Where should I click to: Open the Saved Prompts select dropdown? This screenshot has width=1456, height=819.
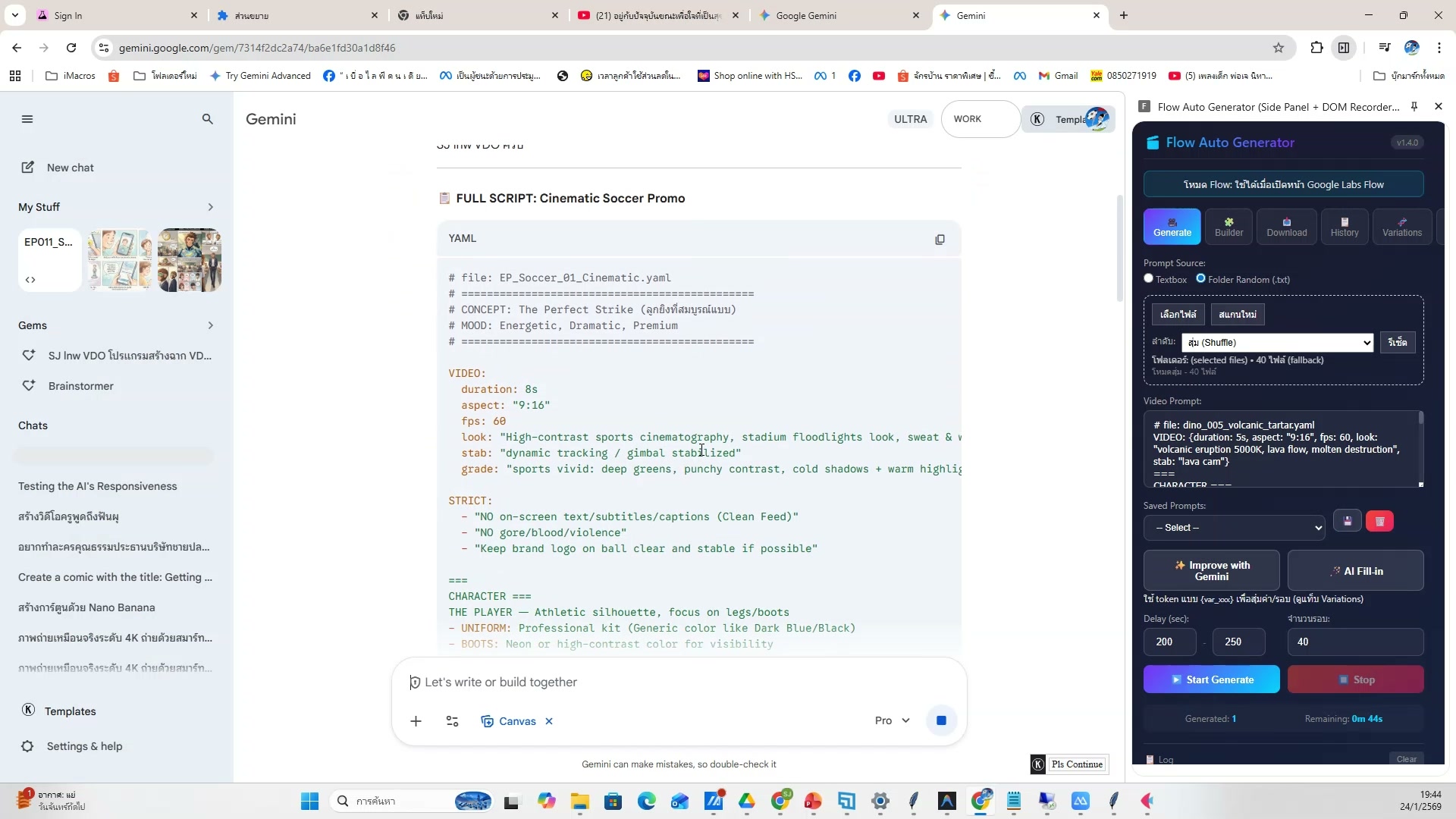coord(1234,528)
